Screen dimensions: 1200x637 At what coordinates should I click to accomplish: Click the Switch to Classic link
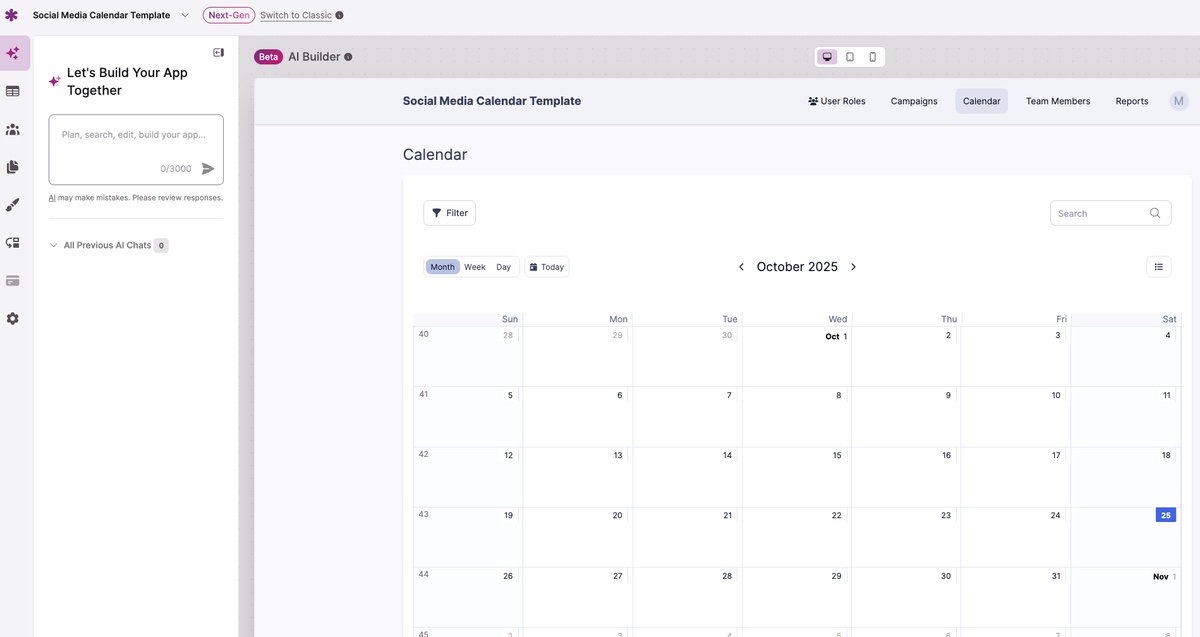[x=295, y=15]
